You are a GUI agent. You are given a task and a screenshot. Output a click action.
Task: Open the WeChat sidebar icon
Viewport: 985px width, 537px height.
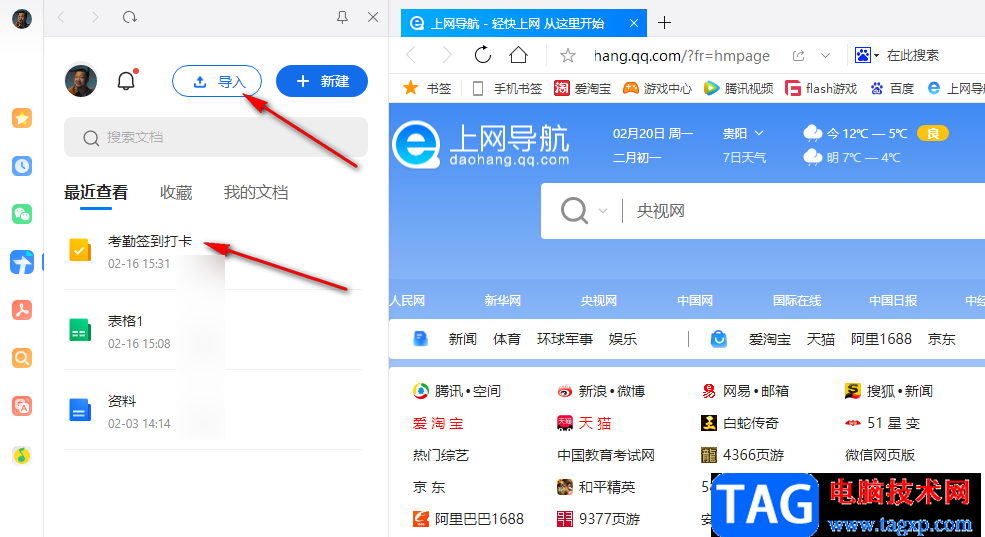[x=22, y=214]
